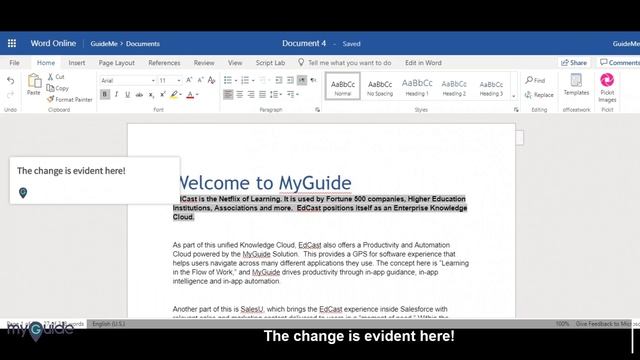
Task: Apply the No Spacing style
Action: click(380, 87)
